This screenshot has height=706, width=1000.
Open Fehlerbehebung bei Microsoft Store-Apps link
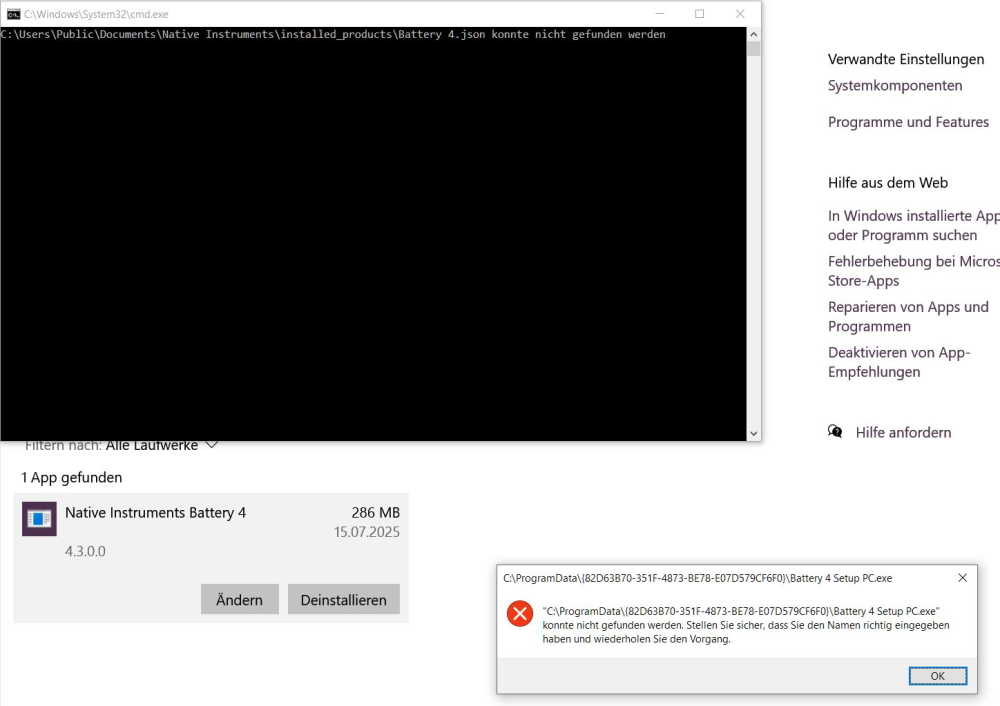click(x=913, y=271)
